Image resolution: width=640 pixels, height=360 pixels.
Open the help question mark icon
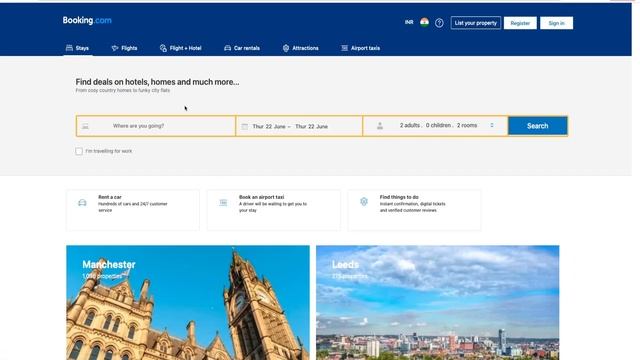pos(439,23)
